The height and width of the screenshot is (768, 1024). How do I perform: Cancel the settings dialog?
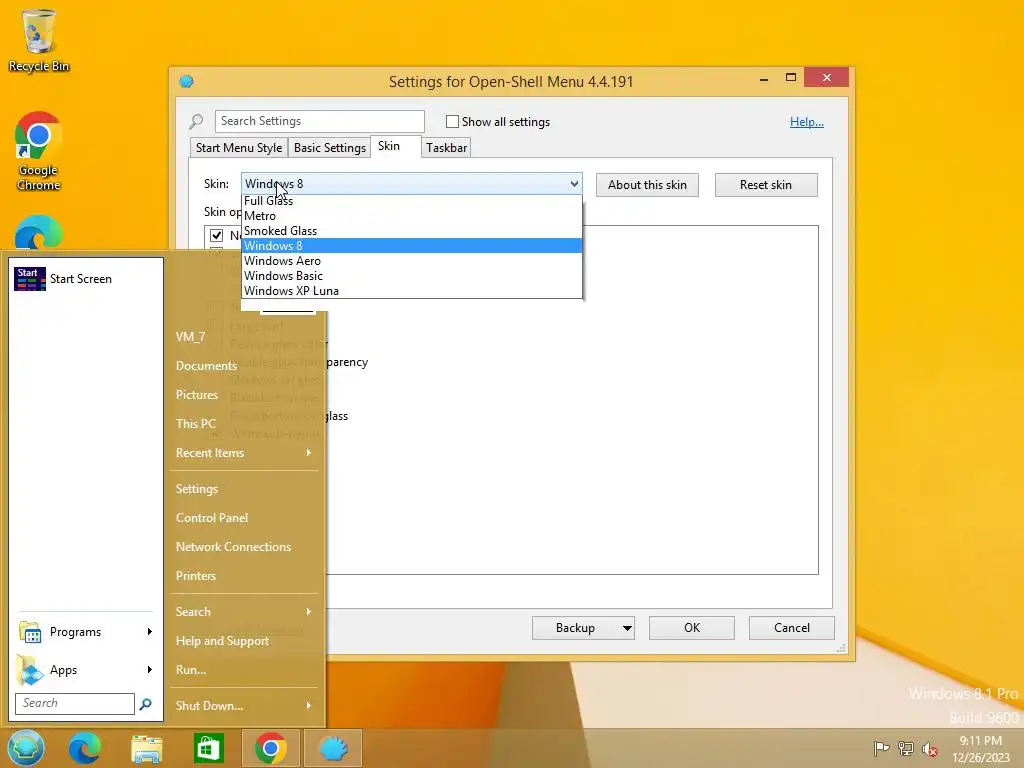[x=792, y=628]
